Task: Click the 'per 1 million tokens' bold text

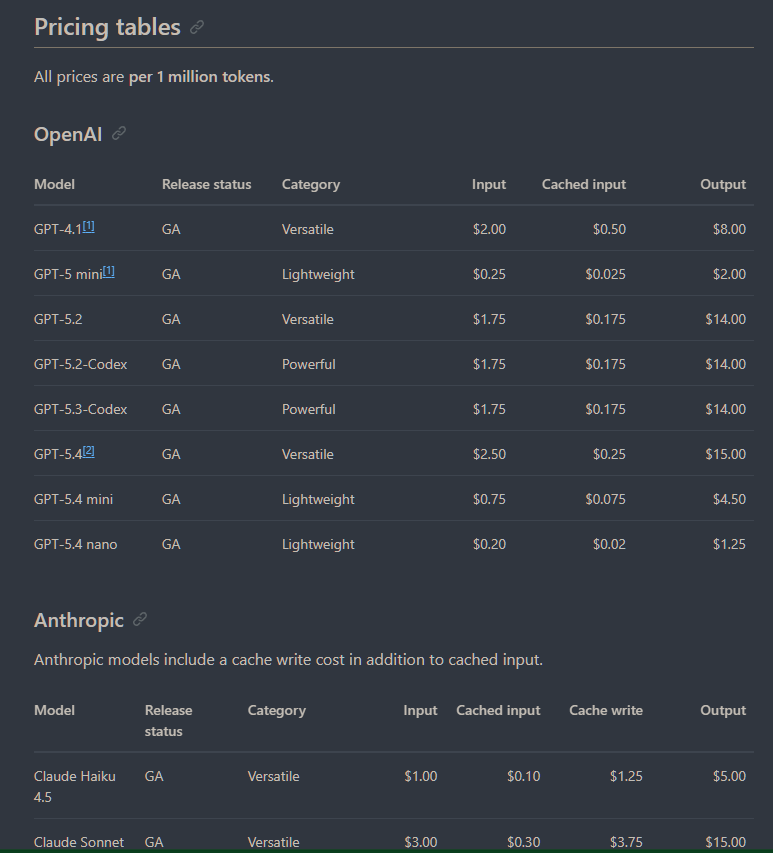Action: click(x=200, y=77)
